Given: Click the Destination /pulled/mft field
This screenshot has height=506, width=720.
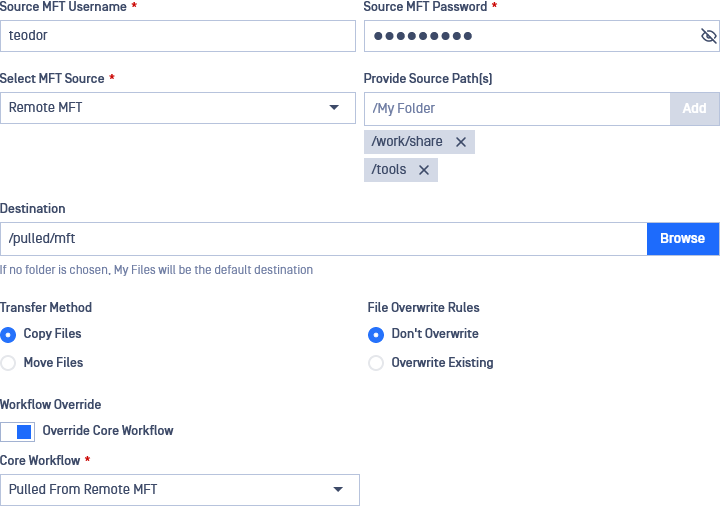Looking at the screenshot, I should (324, 239).
